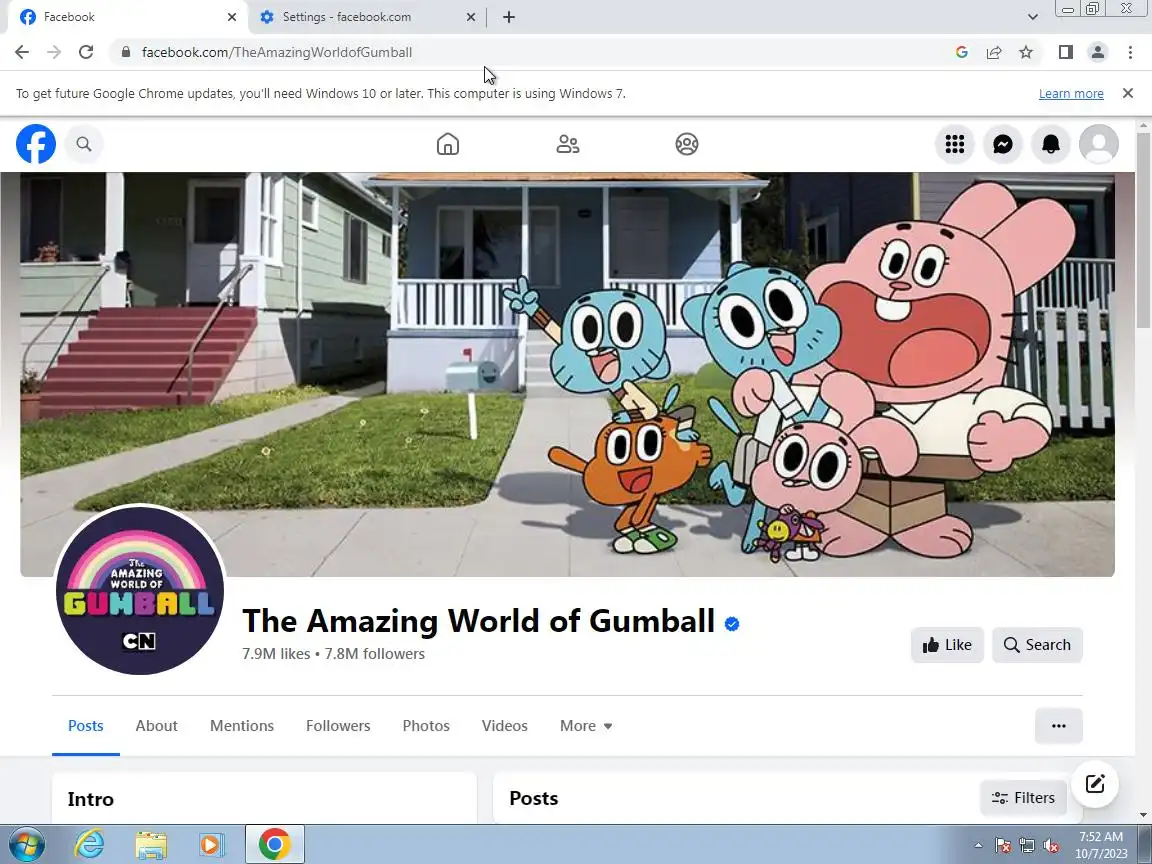Select the Posts tab

(x=85, y=726)
